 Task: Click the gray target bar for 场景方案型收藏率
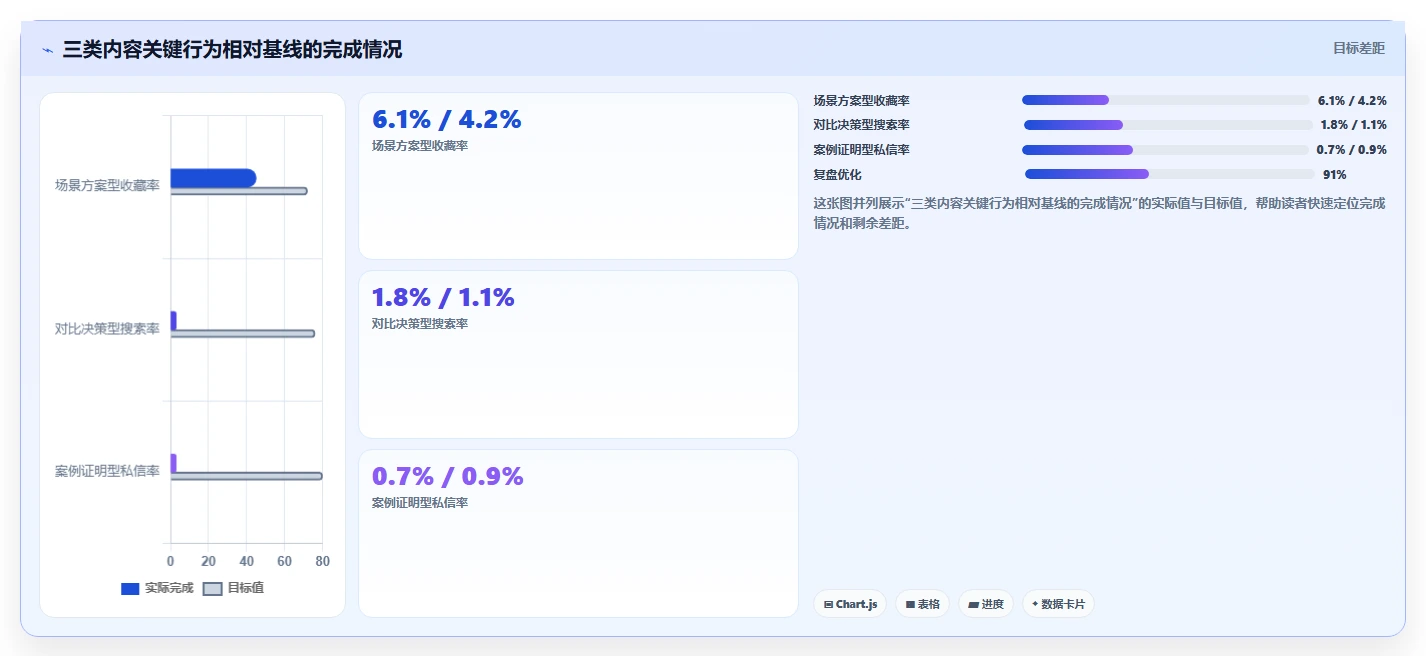tap(239, 191)
